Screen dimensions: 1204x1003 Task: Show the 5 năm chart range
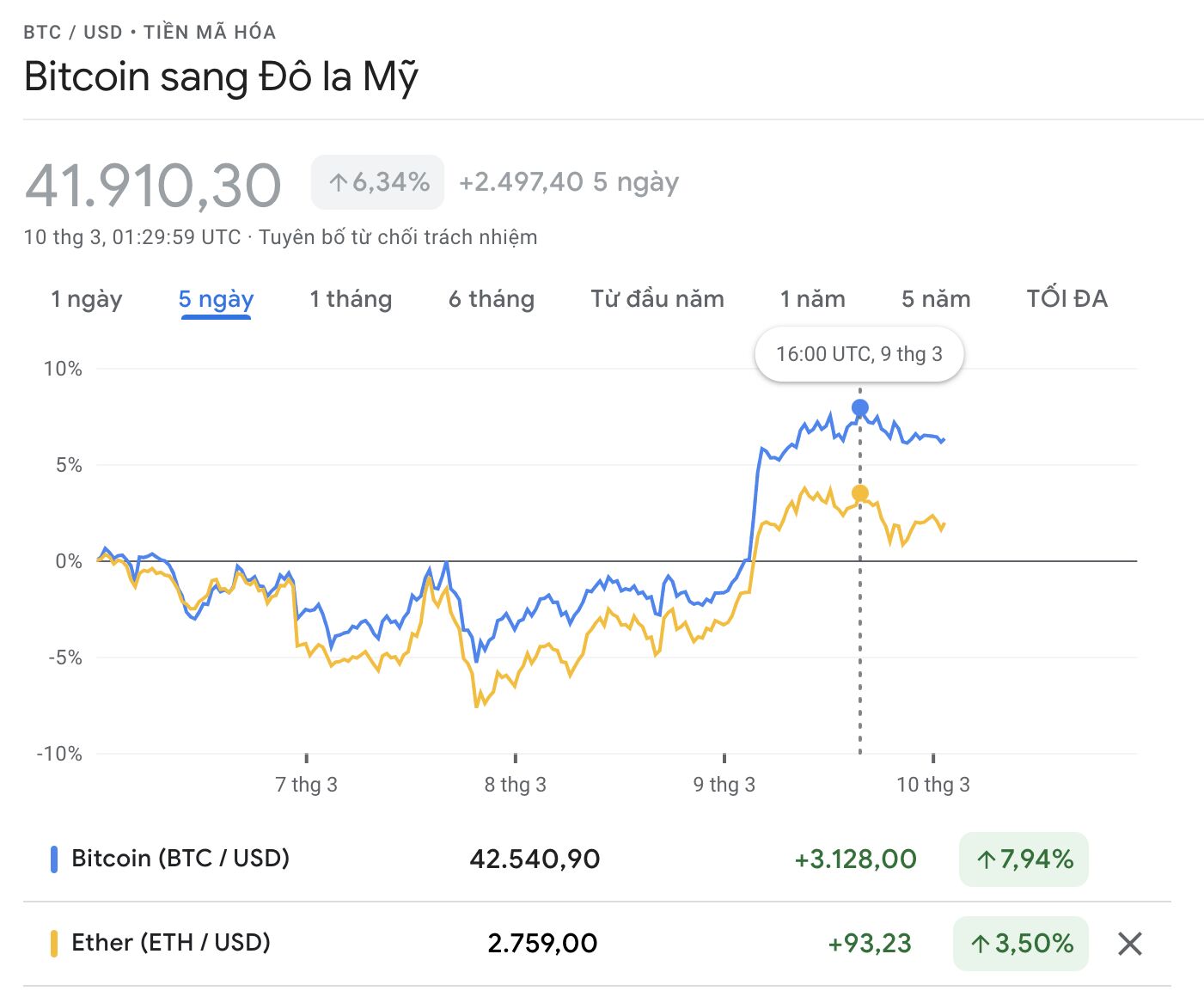(x=936, y=299)
